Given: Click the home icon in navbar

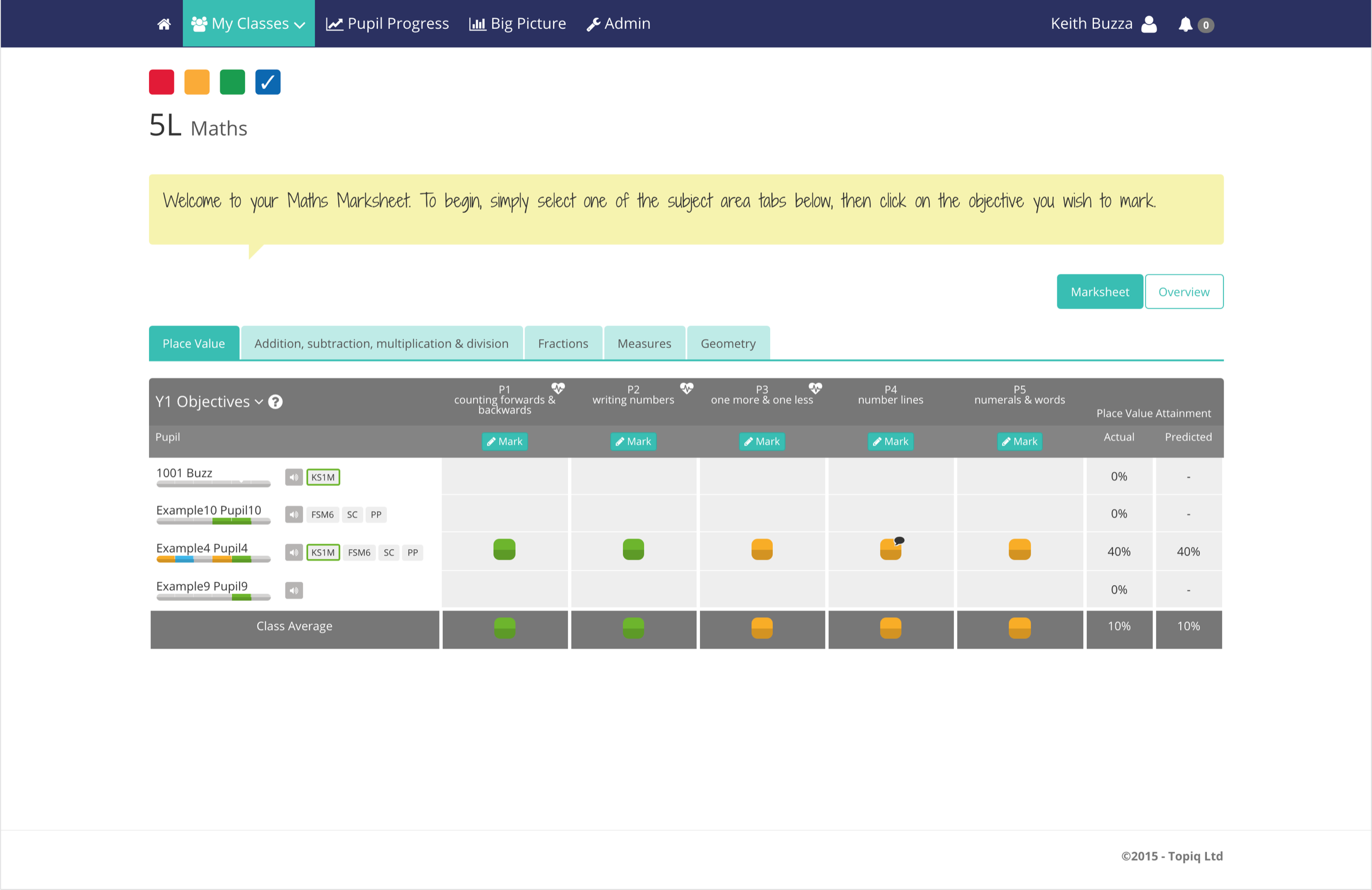Looking at the screenshot, I should pos(163,24).
